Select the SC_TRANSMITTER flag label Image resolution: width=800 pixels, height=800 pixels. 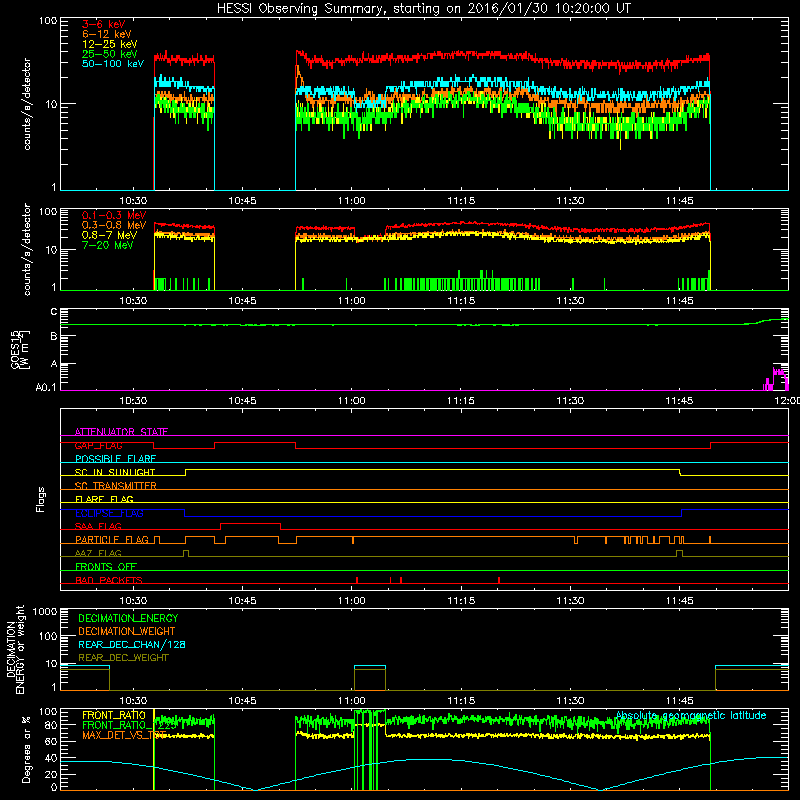point(116,486)
